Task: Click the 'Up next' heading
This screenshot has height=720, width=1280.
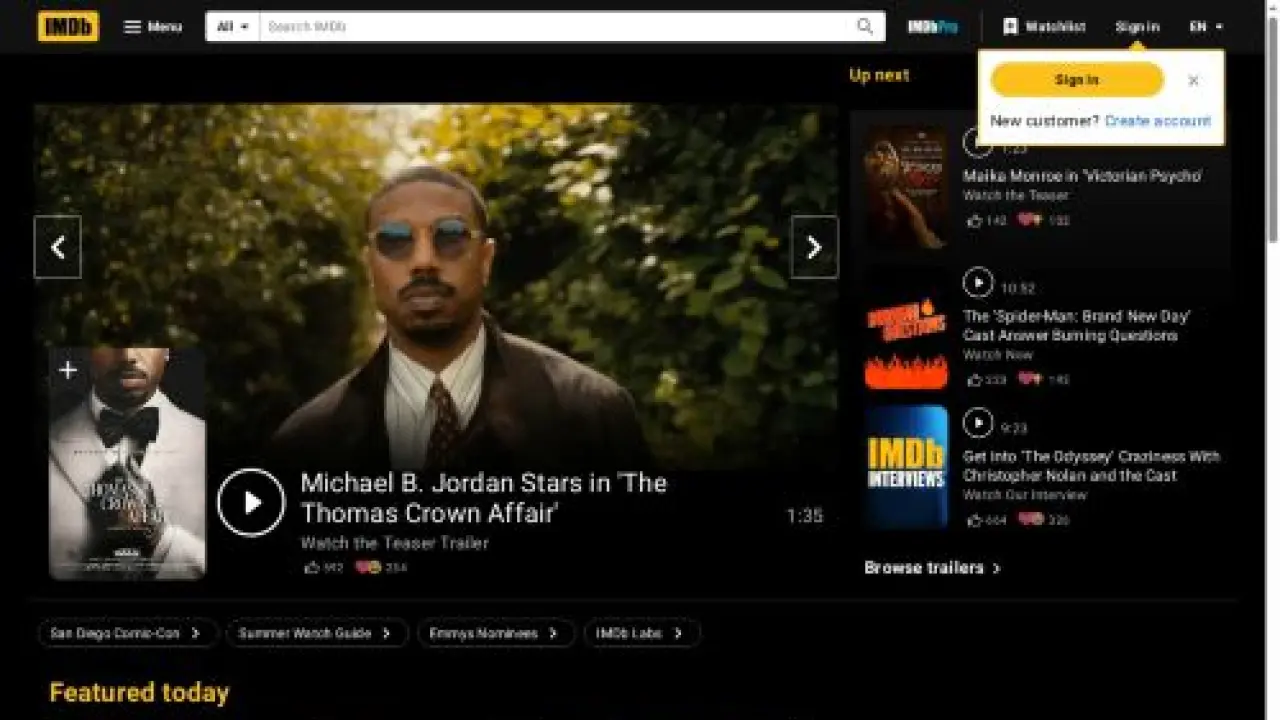Action: [879, 75]
